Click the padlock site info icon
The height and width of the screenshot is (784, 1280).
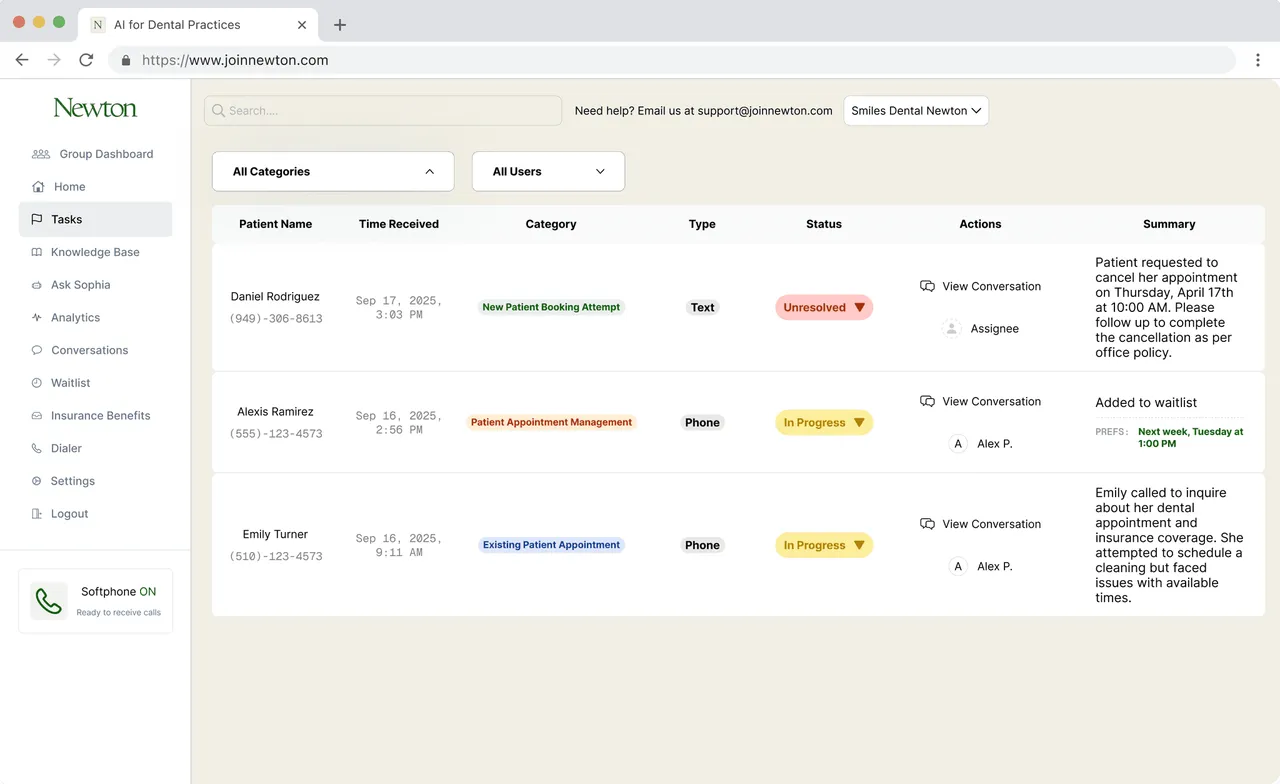(x=126, y=60)
